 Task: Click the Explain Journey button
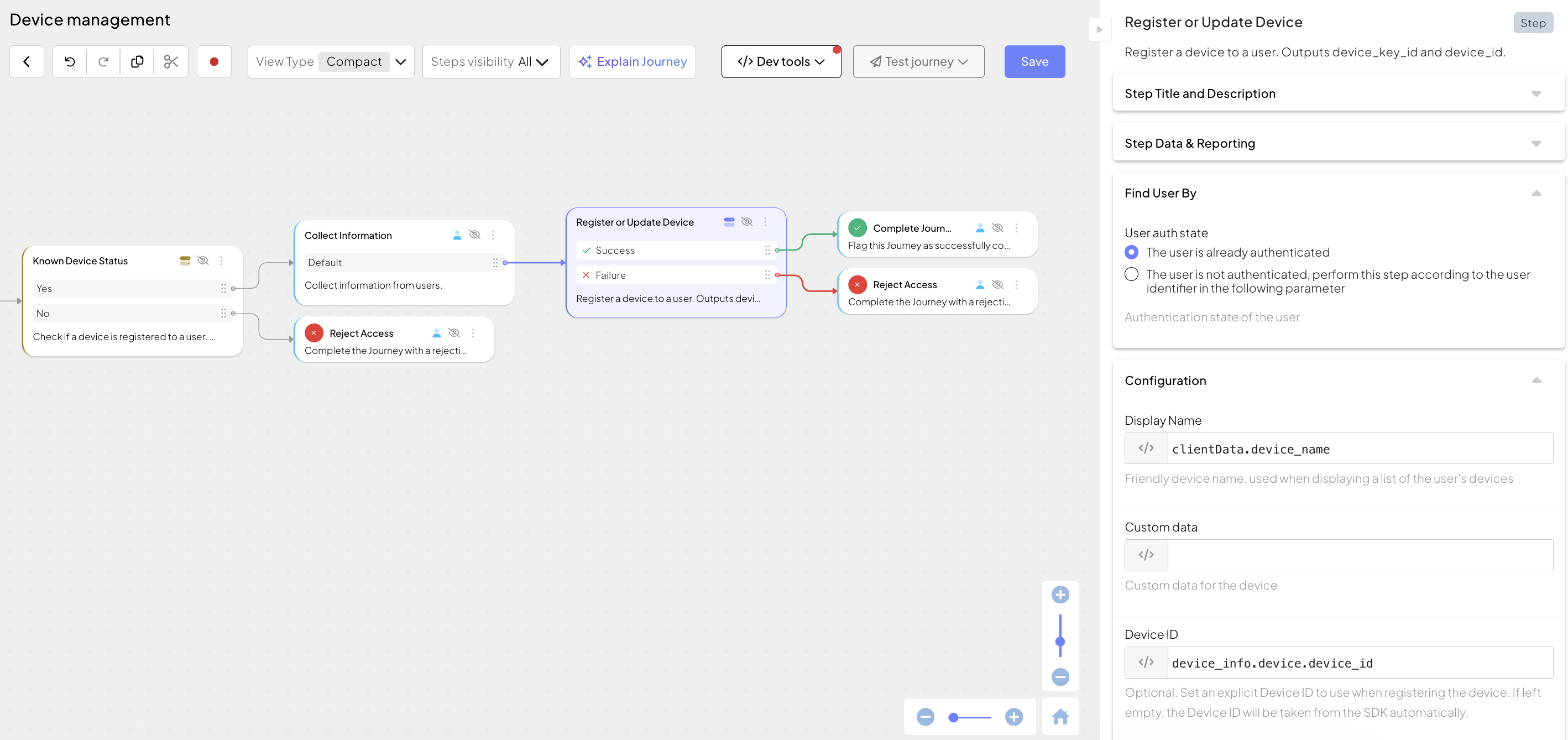[x=632, y=61]
